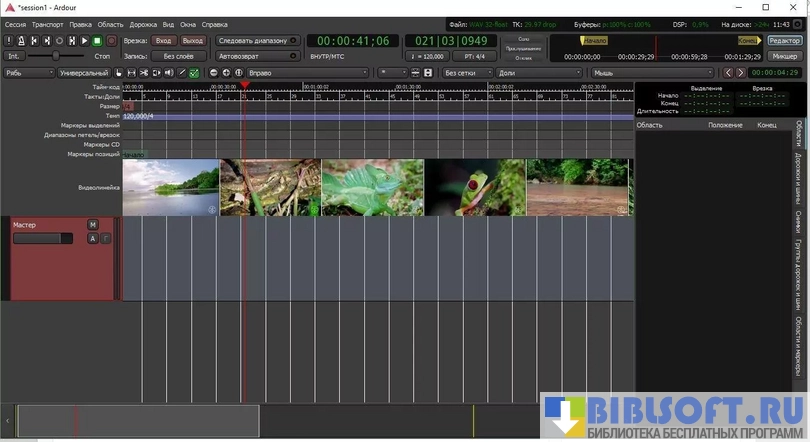
Task: Expand the 'Мышь' edit point dropdown
Action: tap(652, 73)
